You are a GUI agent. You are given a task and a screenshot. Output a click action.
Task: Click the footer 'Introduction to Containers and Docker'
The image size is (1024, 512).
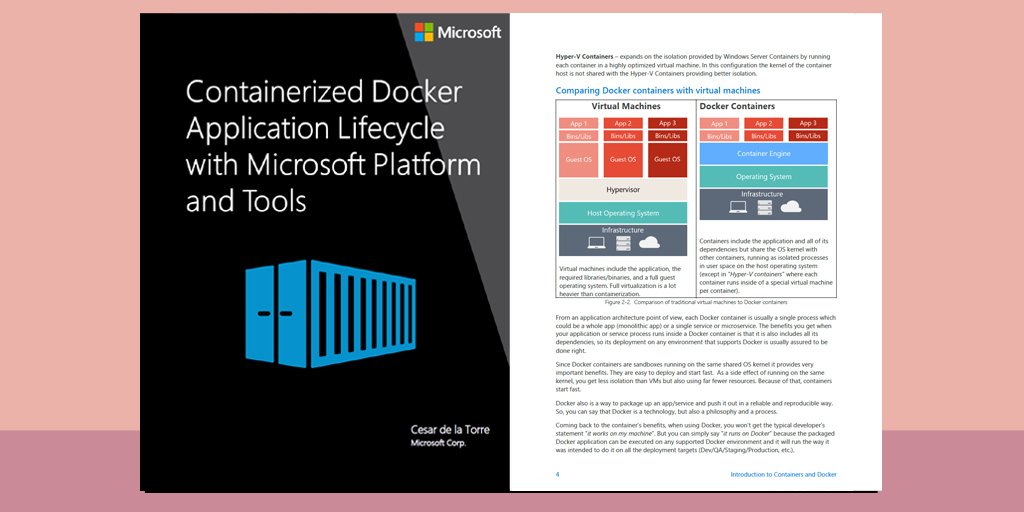point(783,475)
